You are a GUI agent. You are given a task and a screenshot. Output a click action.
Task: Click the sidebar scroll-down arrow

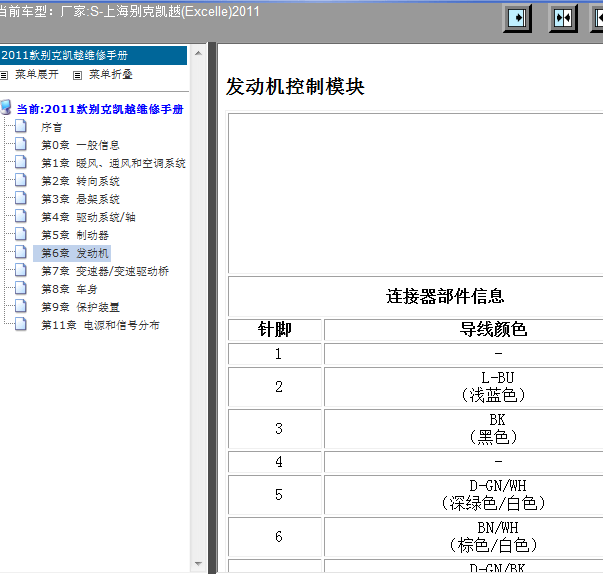pos(198,564)
